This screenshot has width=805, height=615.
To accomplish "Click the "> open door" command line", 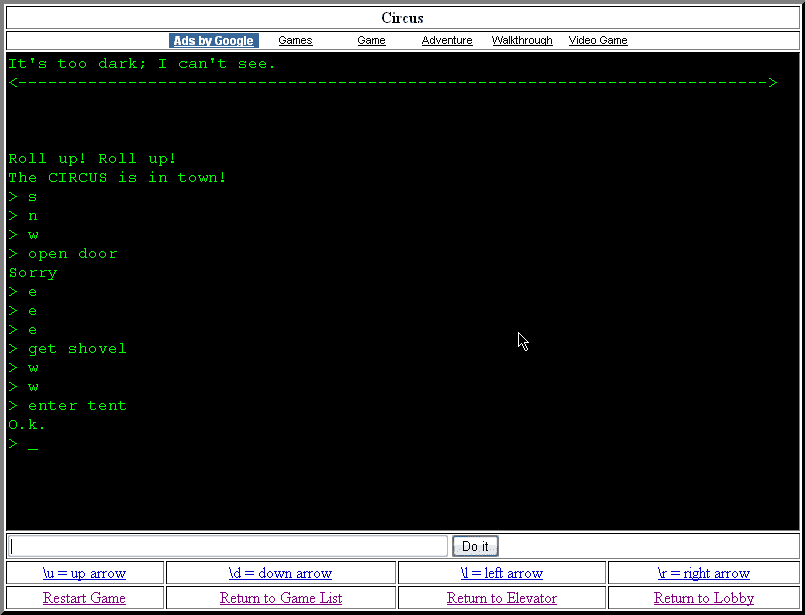I will 63,254.
